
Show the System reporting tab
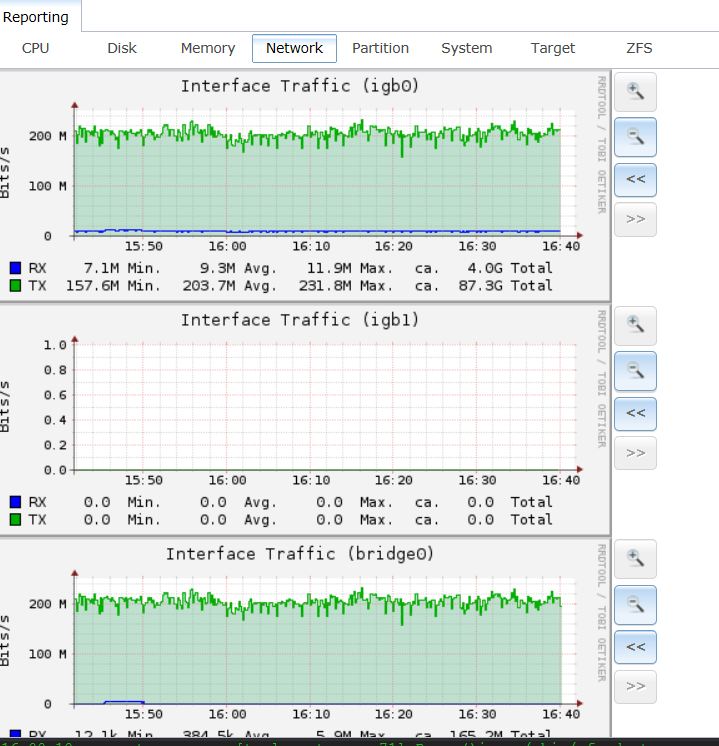pos(466,48)
